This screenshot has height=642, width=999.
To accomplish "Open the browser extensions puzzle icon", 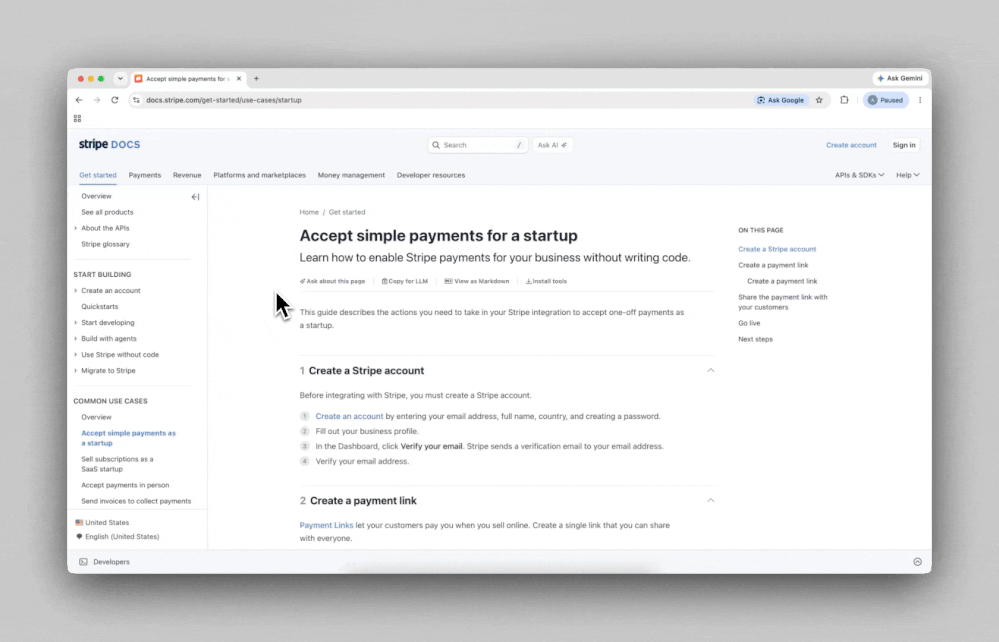I will click(844, 100).
